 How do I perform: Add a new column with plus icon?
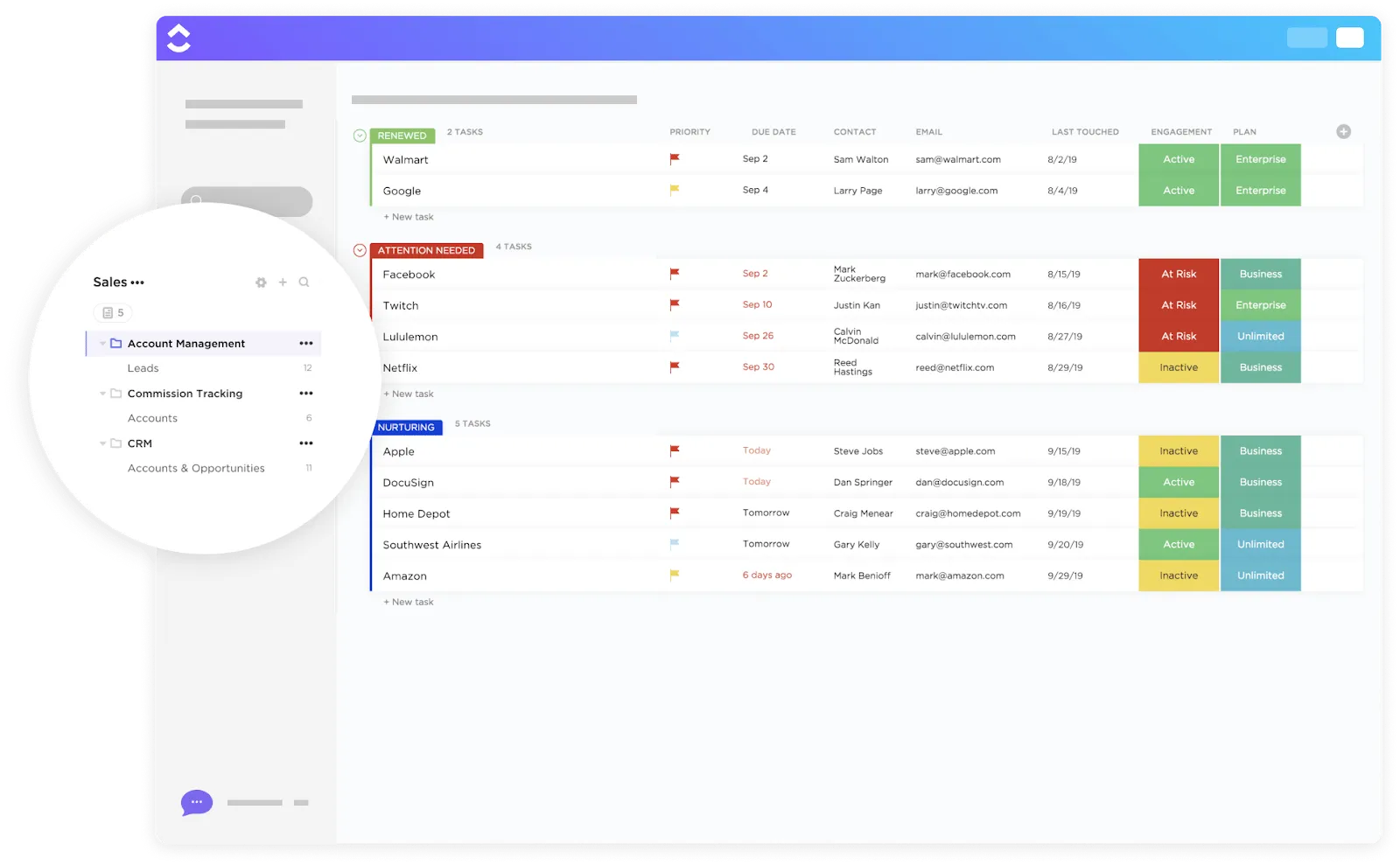point(1344,132)
